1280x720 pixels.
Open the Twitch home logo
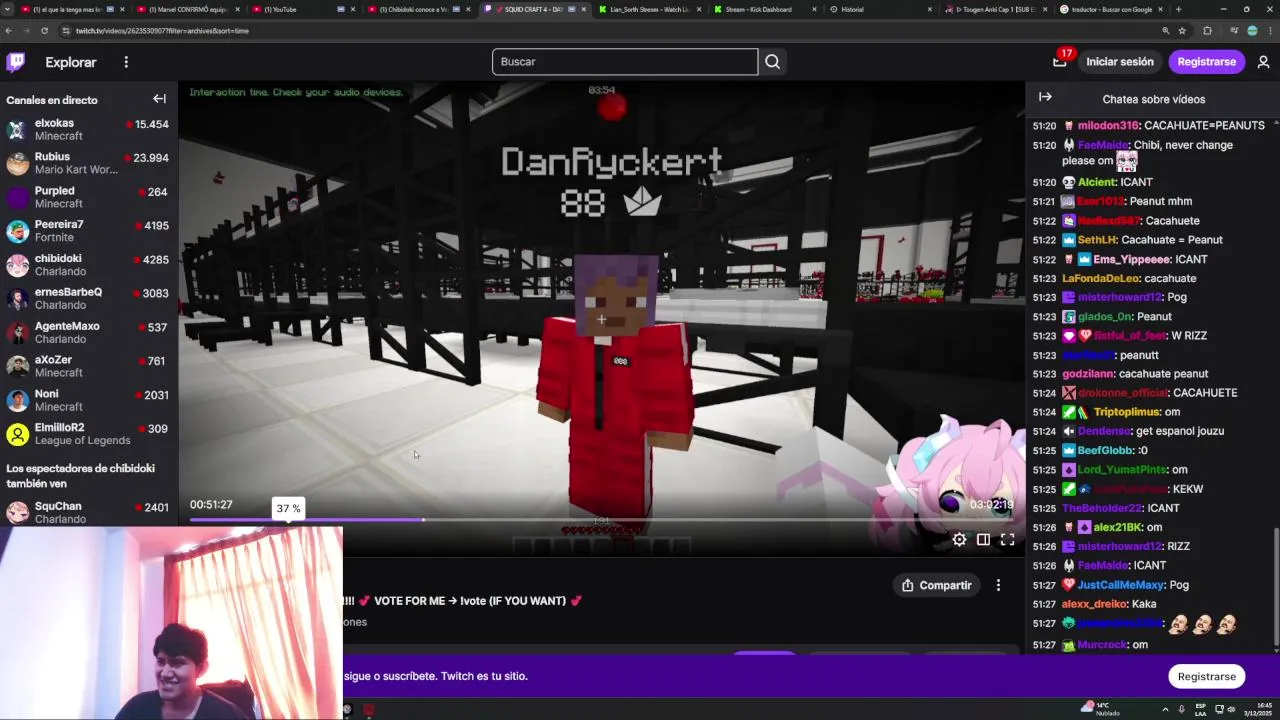(x=16, y=62)
